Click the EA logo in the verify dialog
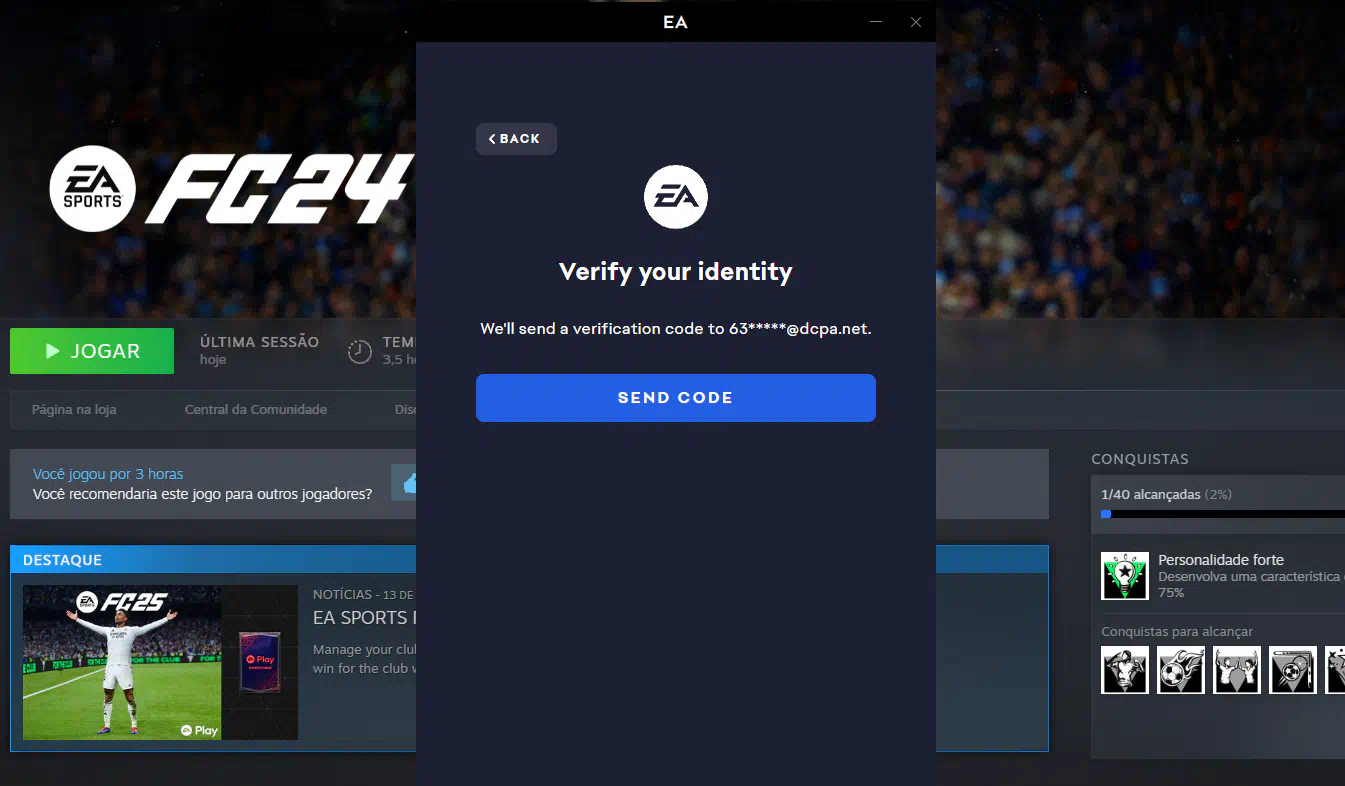This screenshot has width=1345, height=786. pyautogui.click(x=676, y=197)
